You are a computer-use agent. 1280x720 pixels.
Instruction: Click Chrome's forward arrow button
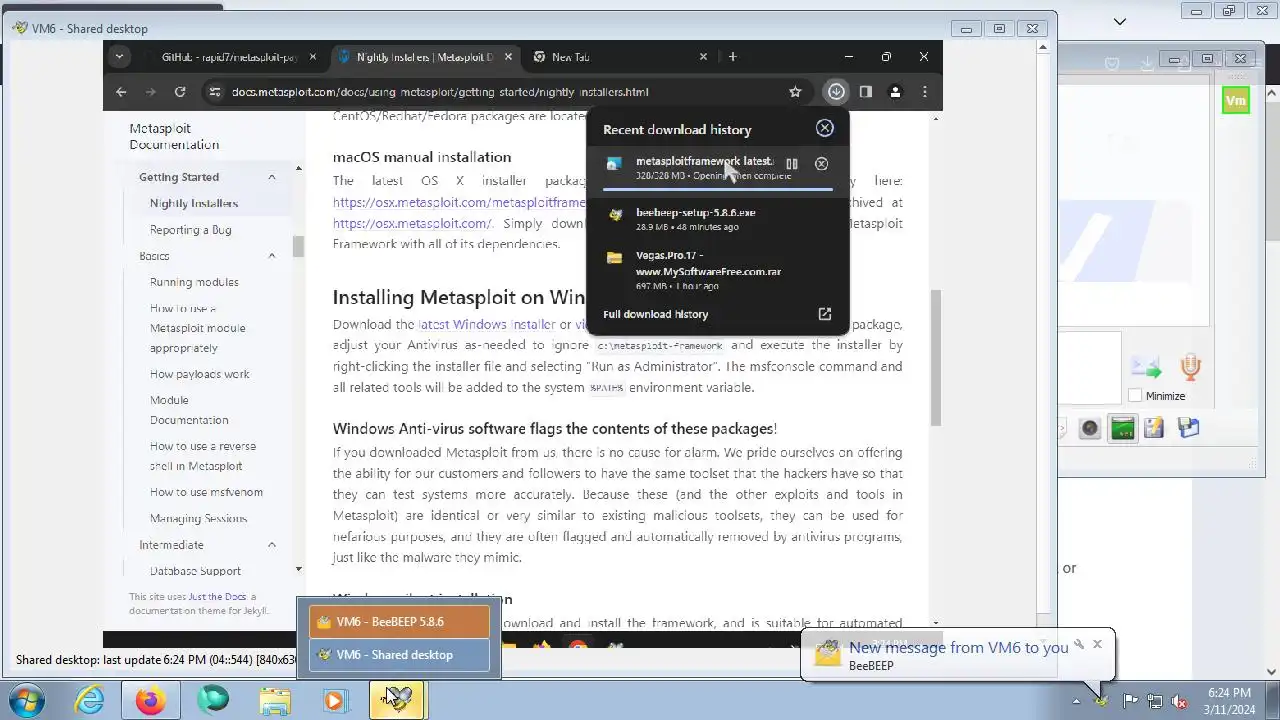point(151,92)
